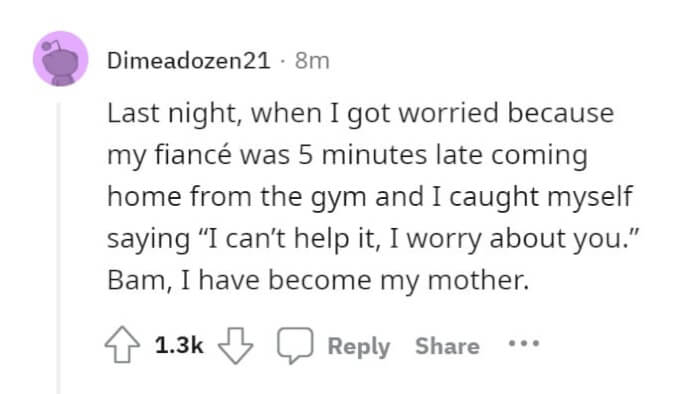The image size is (700, 394).
Task: Click the word "fiancé" in the comment
Action: (x=194, y=155)
